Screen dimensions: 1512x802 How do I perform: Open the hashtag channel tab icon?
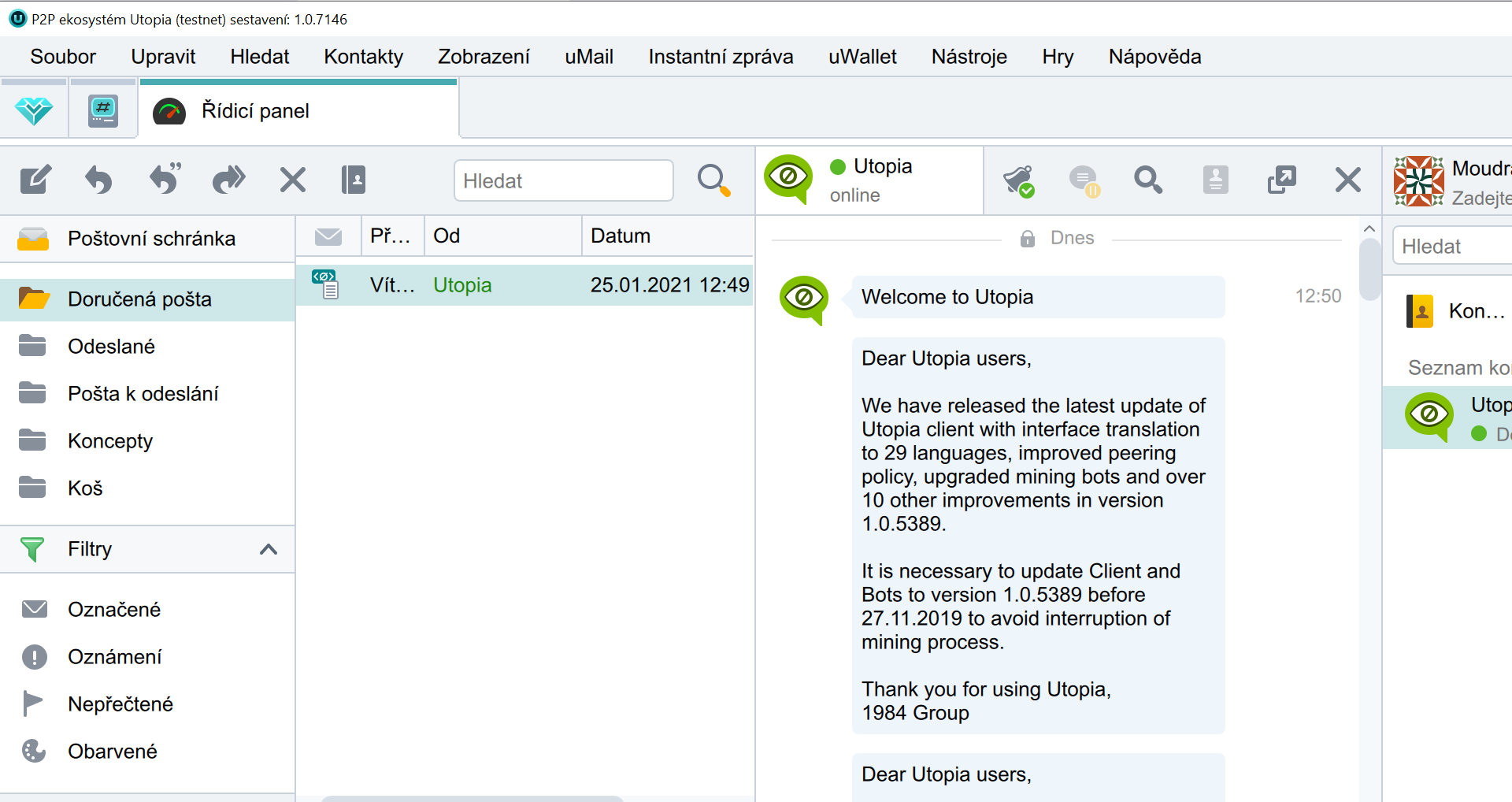[103, 111]
